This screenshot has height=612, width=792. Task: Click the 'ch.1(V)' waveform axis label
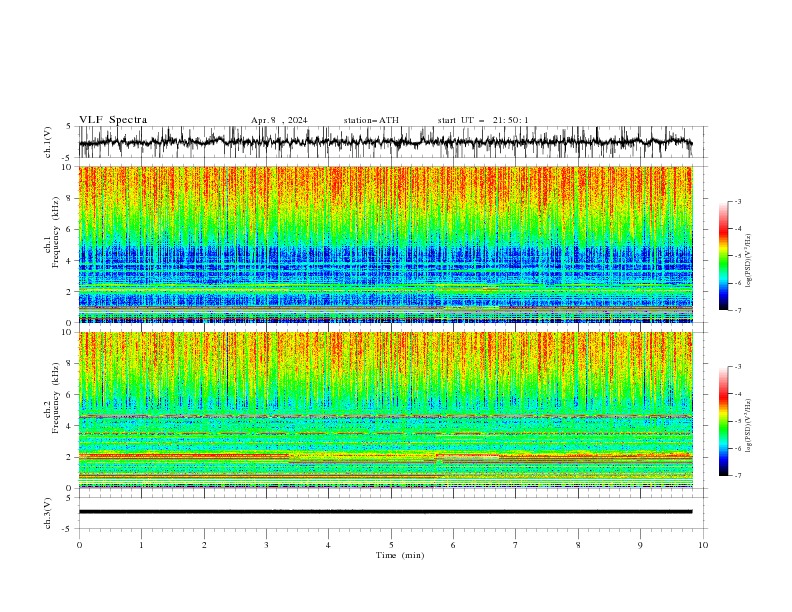coord(48,142)
